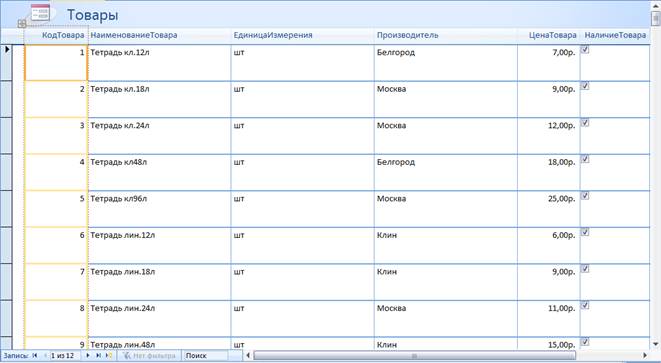Click the current record number box '1 из 12'

click(x=65, y=356)
